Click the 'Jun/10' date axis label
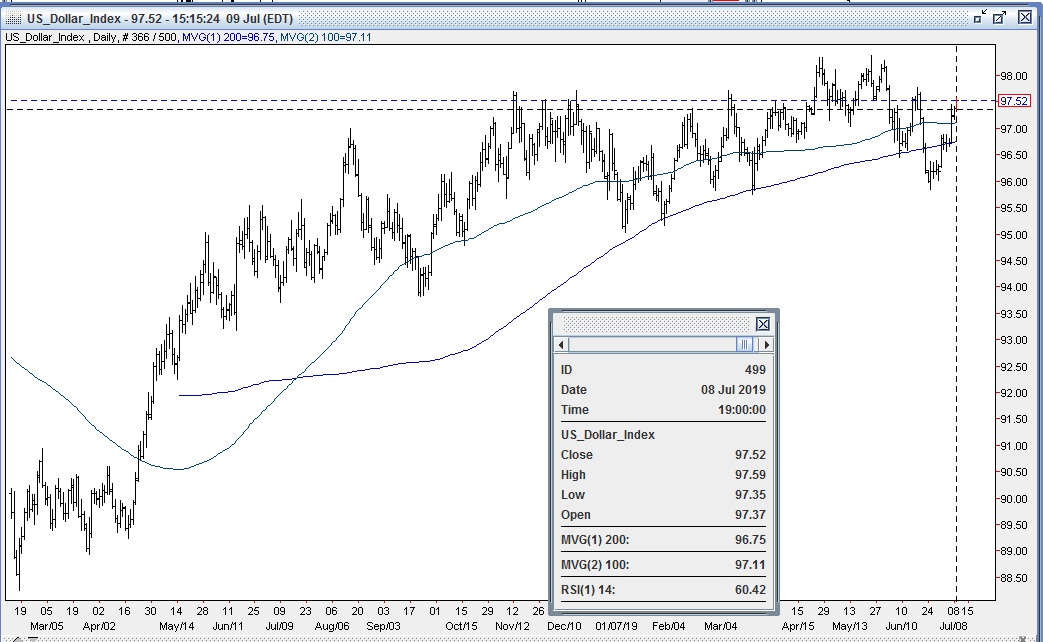 tap(901, 626)
